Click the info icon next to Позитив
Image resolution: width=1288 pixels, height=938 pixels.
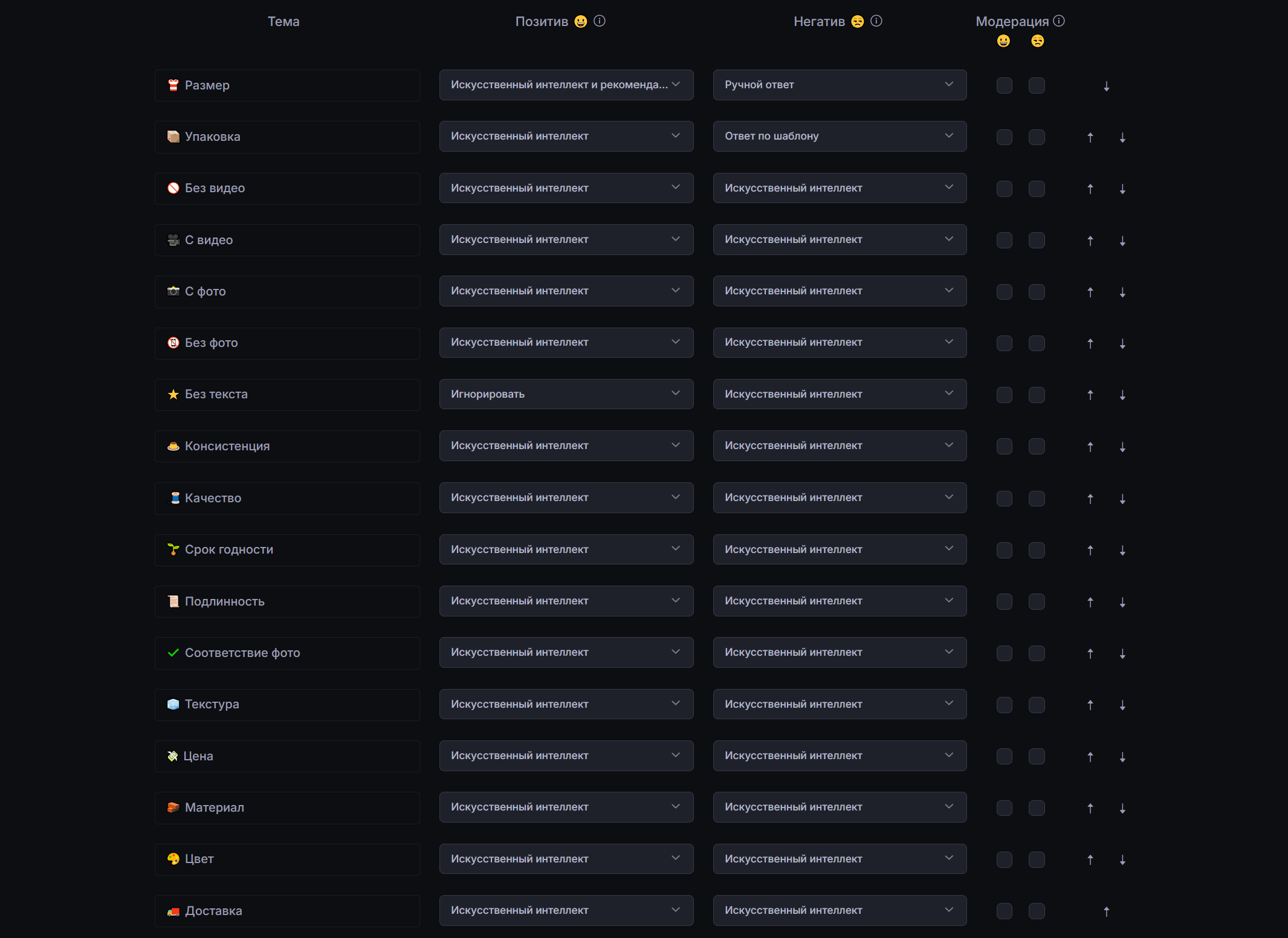pos(600,21)
